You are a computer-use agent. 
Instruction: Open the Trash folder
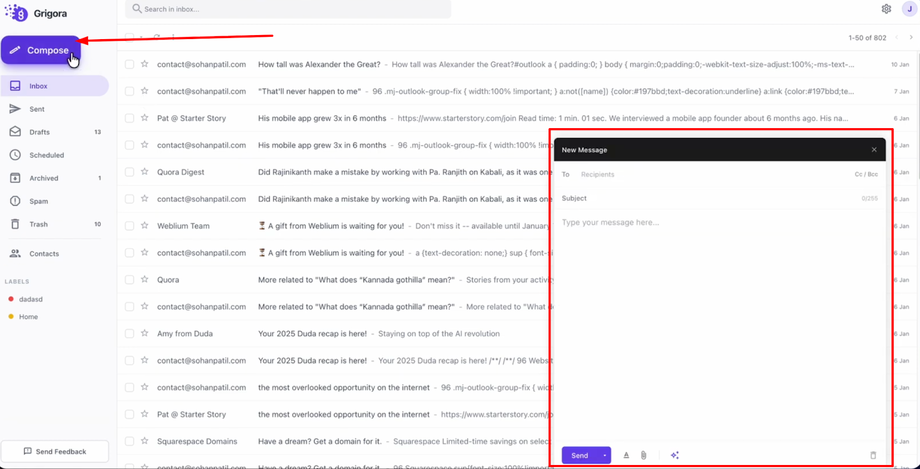[x=54, y=224]
